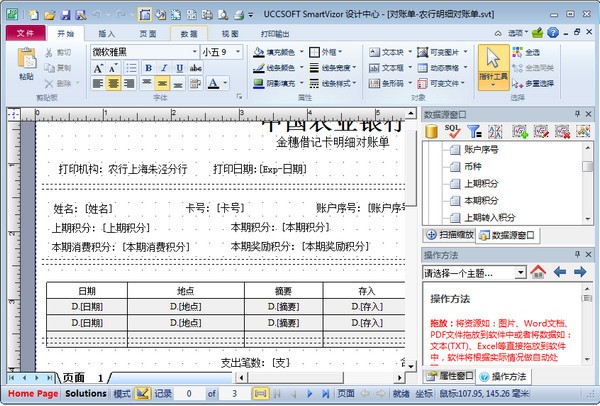Image resolution: width=600 pixels, height=406 pixels.
Task: Select the 账户序号 field in data tree
Action: point(481,150)
